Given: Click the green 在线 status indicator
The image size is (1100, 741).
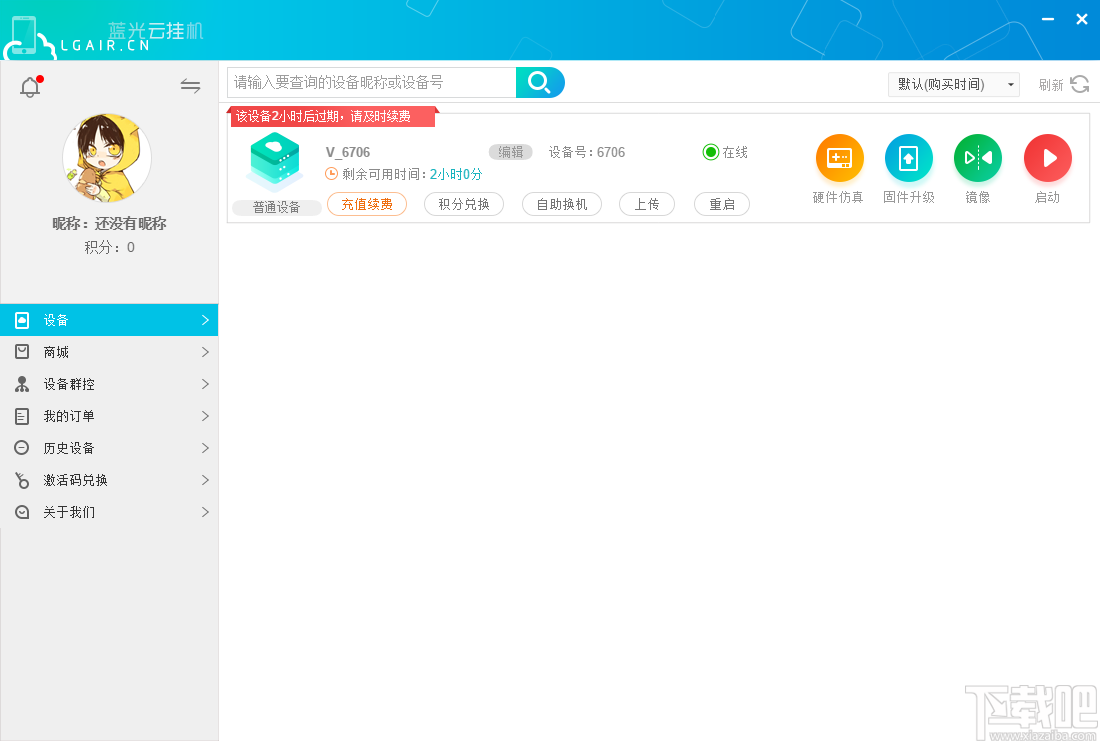Looking at the screenshot, I should point(711,152).
